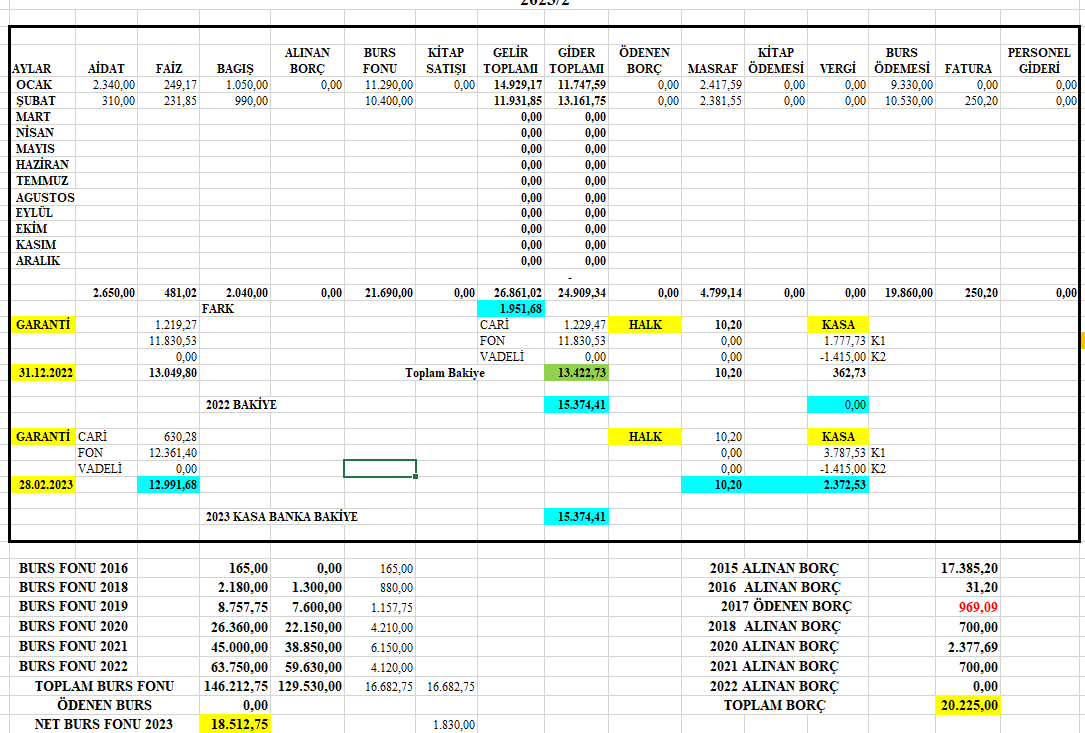
Task: Select the yellow 18.512,75 cell
Action: pyautogui.click(x=235, y=724)
